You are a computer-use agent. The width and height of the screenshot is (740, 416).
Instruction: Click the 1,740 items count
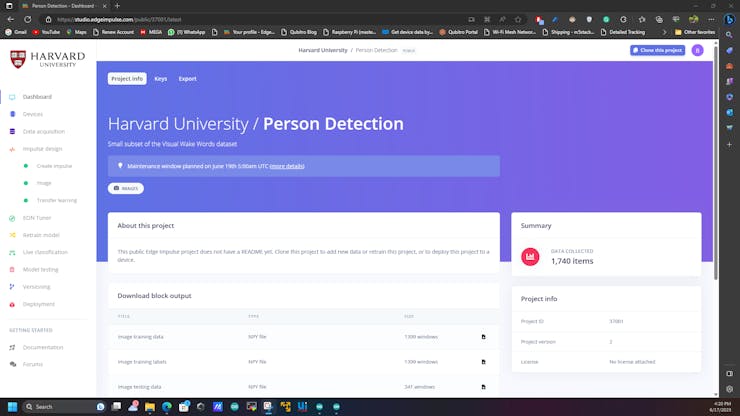[572, 261]
